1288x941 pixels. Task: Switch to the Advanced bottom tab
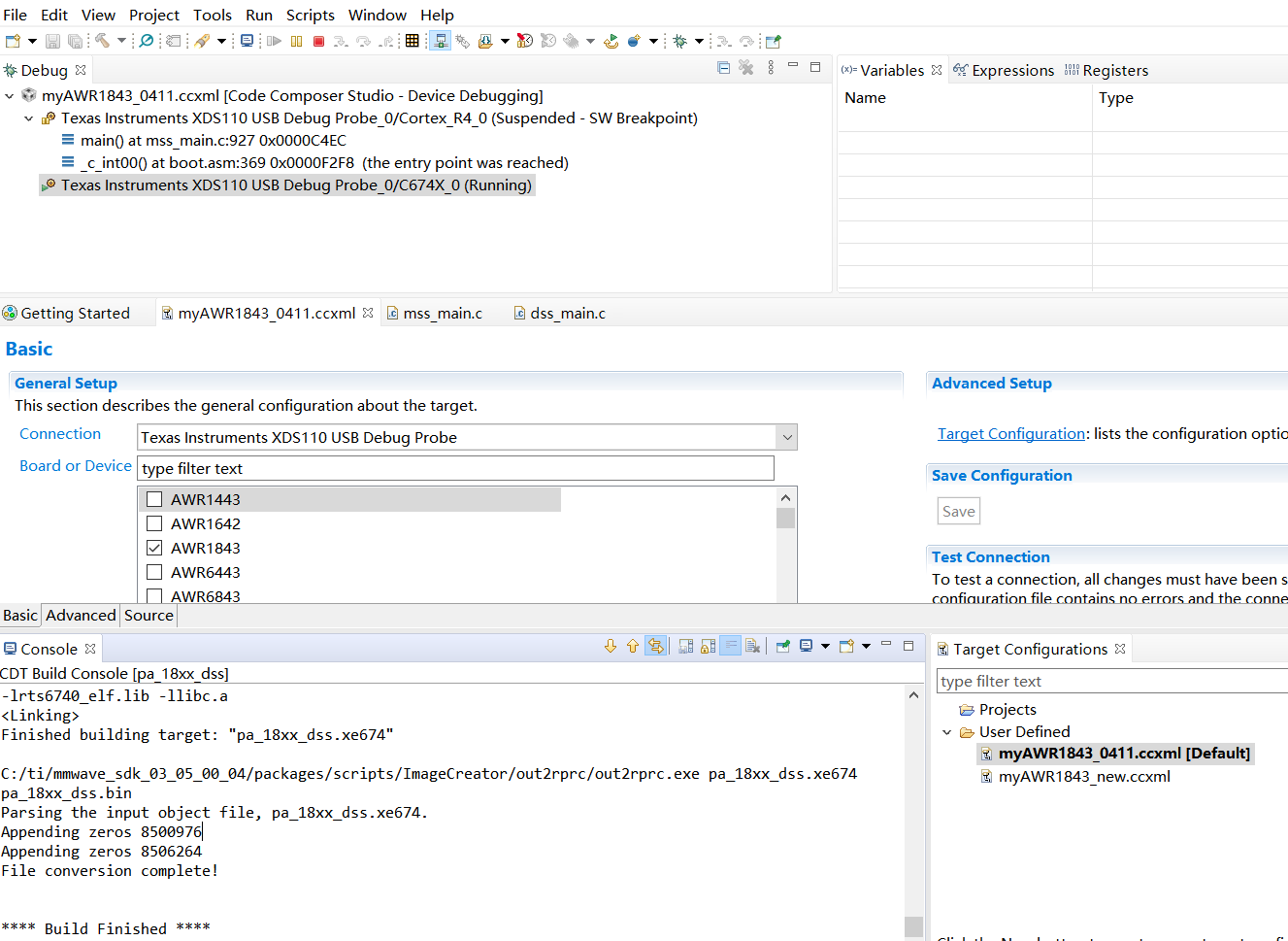(81, 615)
